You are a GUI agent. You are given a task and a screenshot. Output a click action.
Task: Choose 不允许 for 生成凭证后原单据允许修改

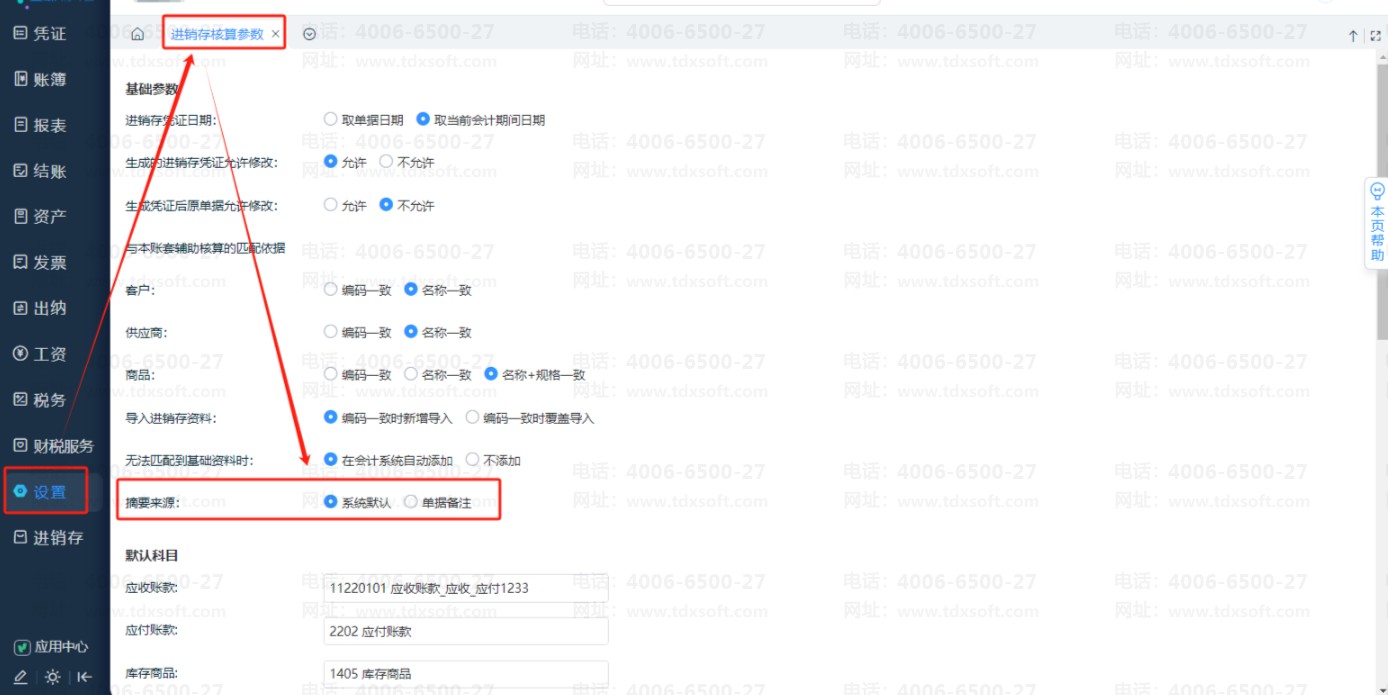coord(407,206)
